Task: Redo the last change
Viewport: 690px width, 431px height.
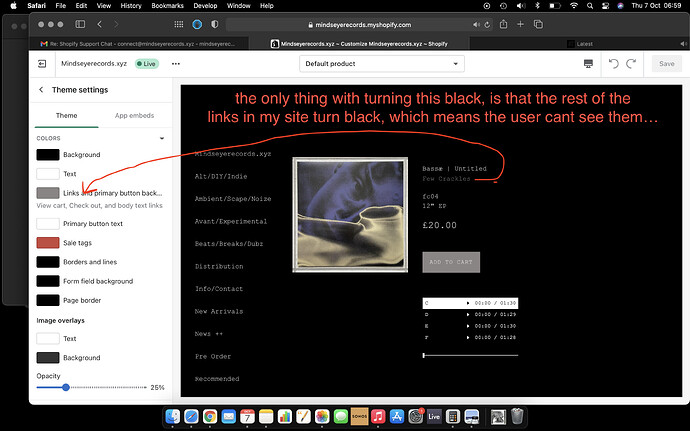Action: [x=631, y=64]
